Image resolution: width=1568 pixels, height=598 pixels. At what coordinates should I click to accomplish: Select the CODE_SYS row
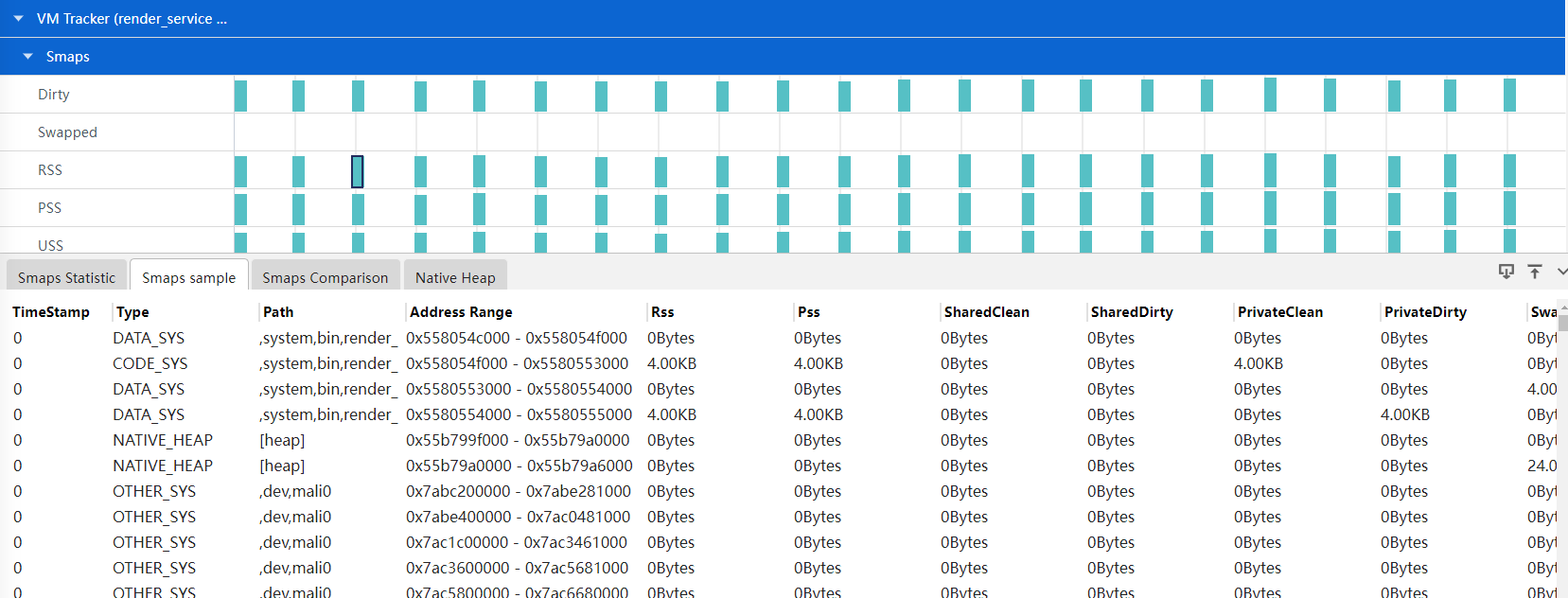150,363
